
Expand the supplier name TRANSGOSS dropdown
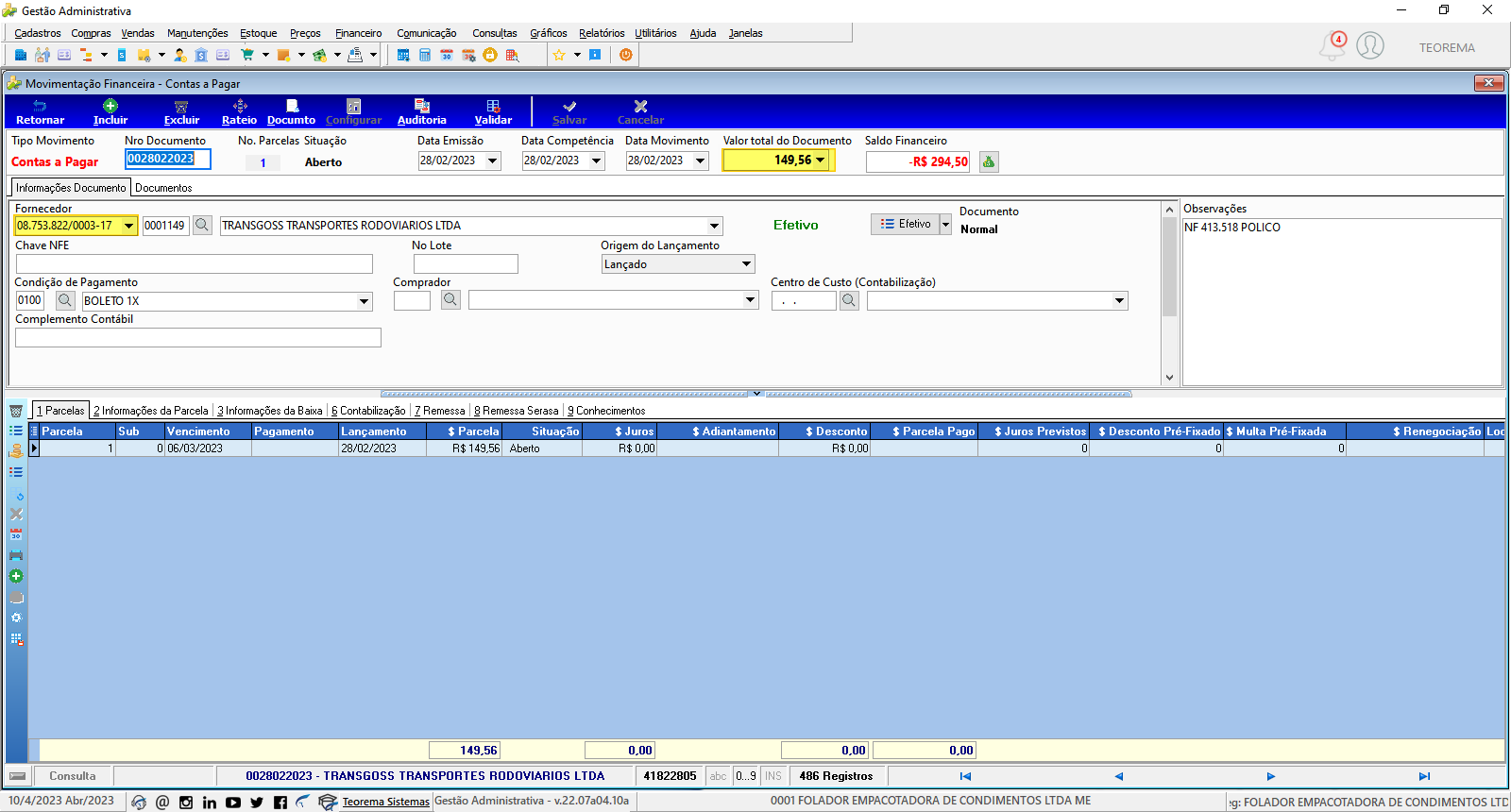point(715,226)
